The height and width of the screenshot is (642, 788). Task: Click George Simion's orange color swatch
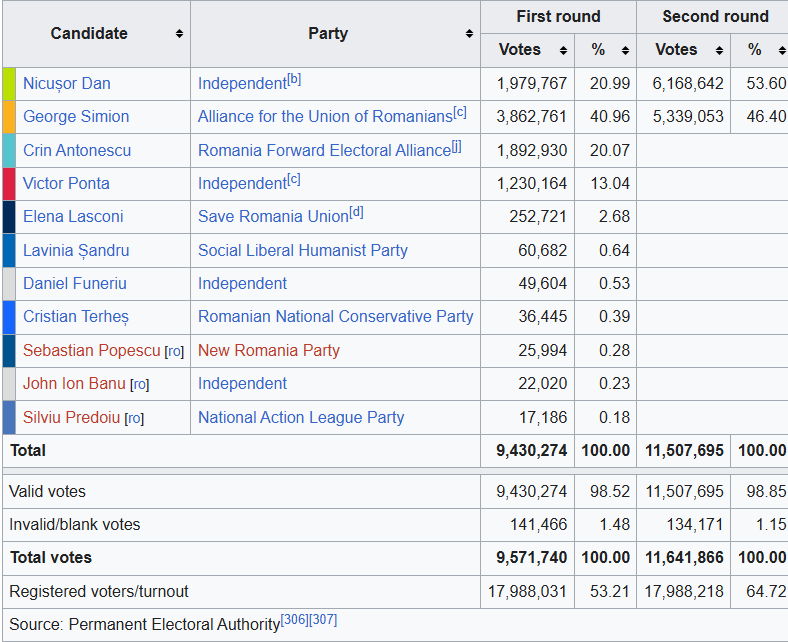(9, 116)
